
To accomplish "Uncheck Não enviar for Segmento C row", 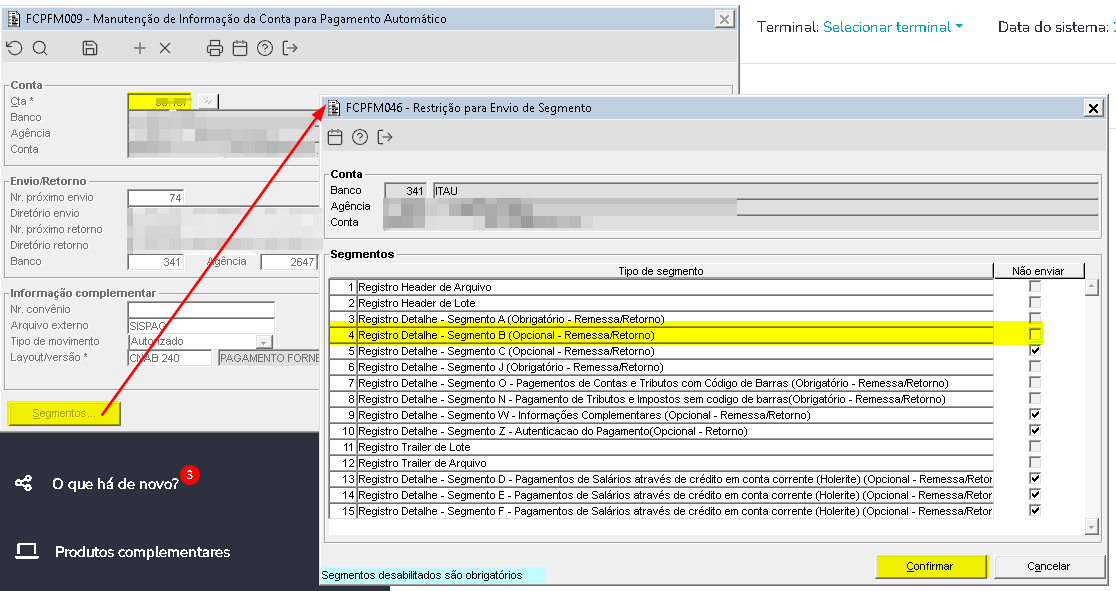I will (1035, 350).
